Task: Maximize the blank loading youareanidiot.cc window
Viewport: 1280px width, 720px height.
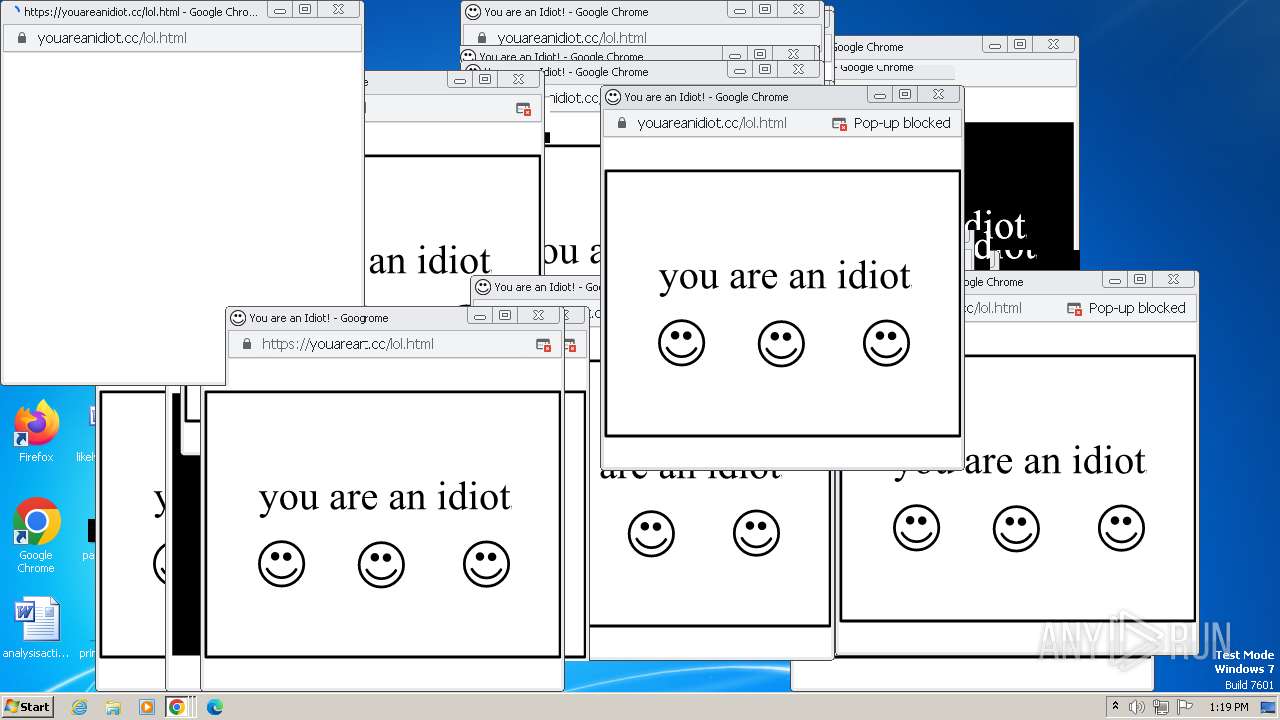Action: pyautogui.click(x=305, y=9)
